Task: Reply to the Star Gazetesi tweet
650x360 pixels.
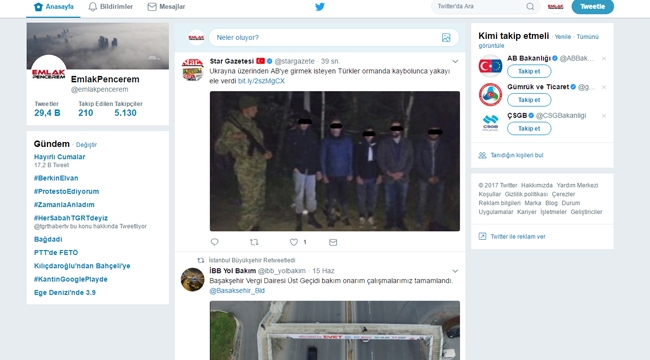Action: [x=214, y=242]
